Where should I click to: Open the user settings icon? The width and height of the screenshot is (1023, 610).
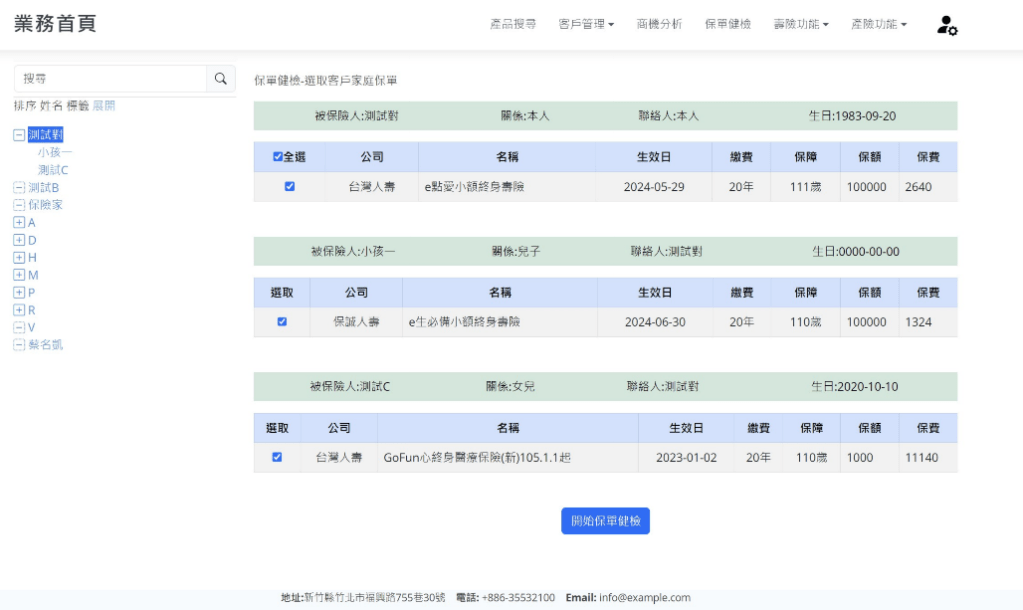[946, 25]
